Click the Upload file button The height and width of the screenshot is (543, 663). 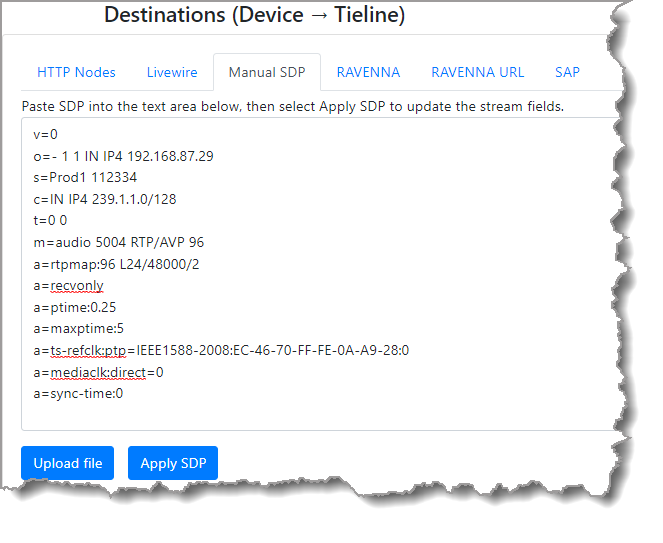tap(68, 464)
